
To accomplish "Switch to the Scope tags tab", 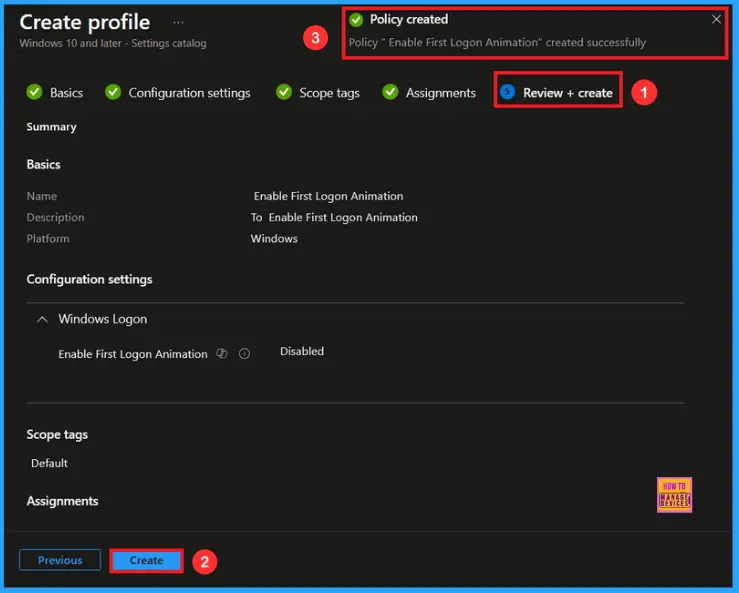I will click(x=329, y=93).
